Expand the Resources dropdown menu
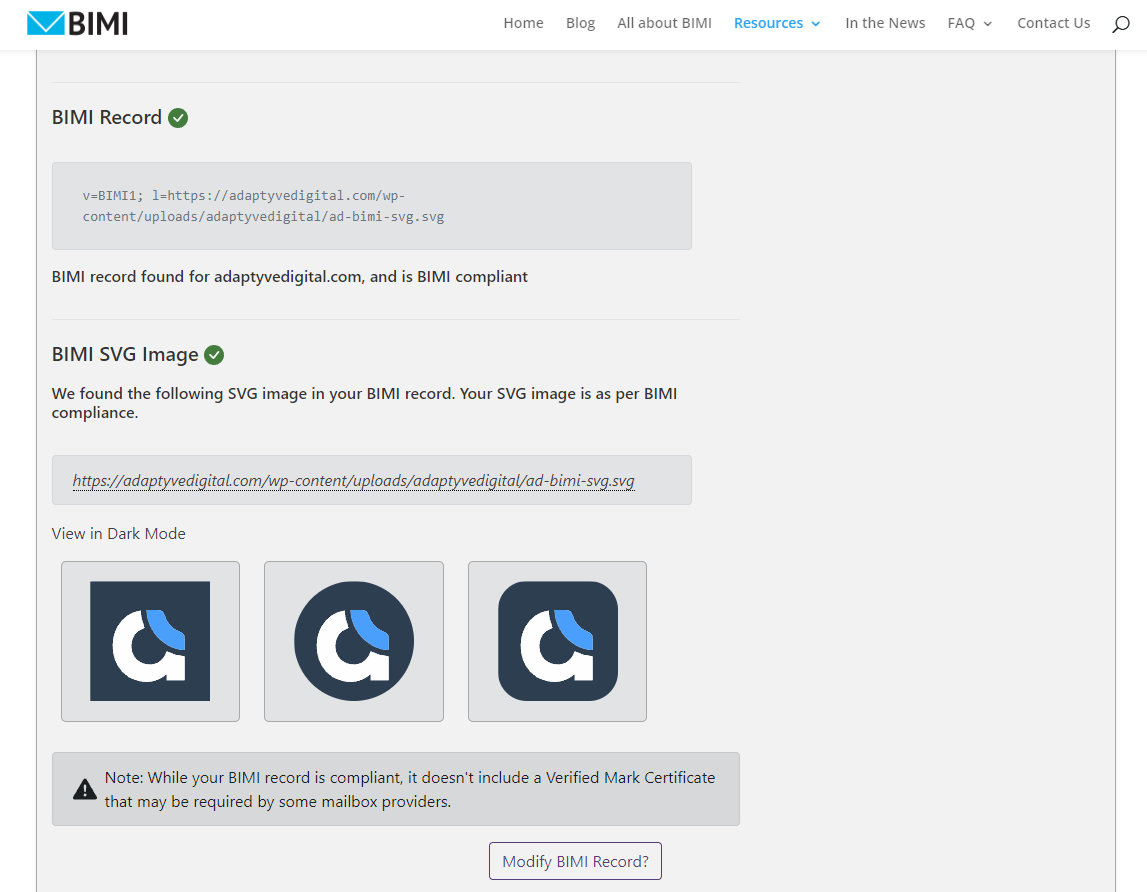The image size is (1147, 892). [777, 23]
